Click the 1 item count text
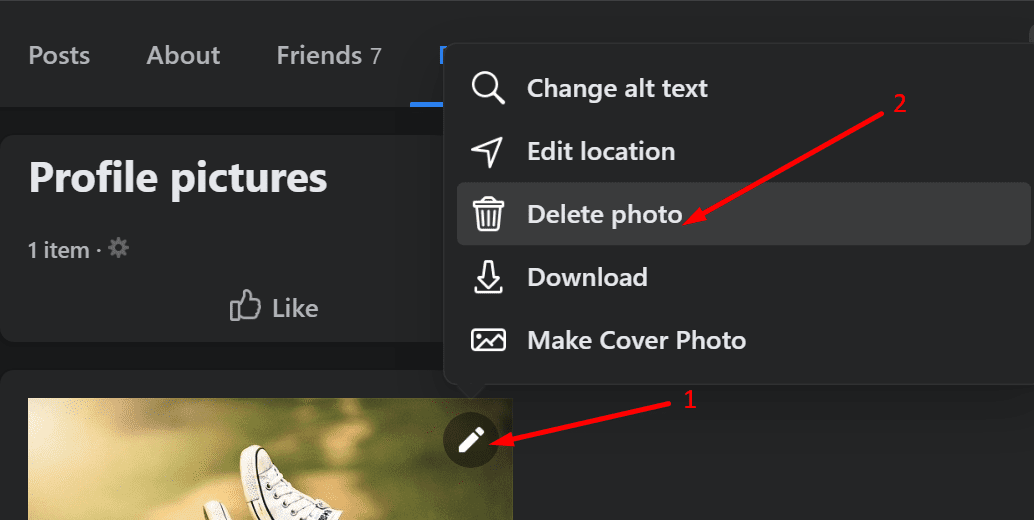 [59, 250]
